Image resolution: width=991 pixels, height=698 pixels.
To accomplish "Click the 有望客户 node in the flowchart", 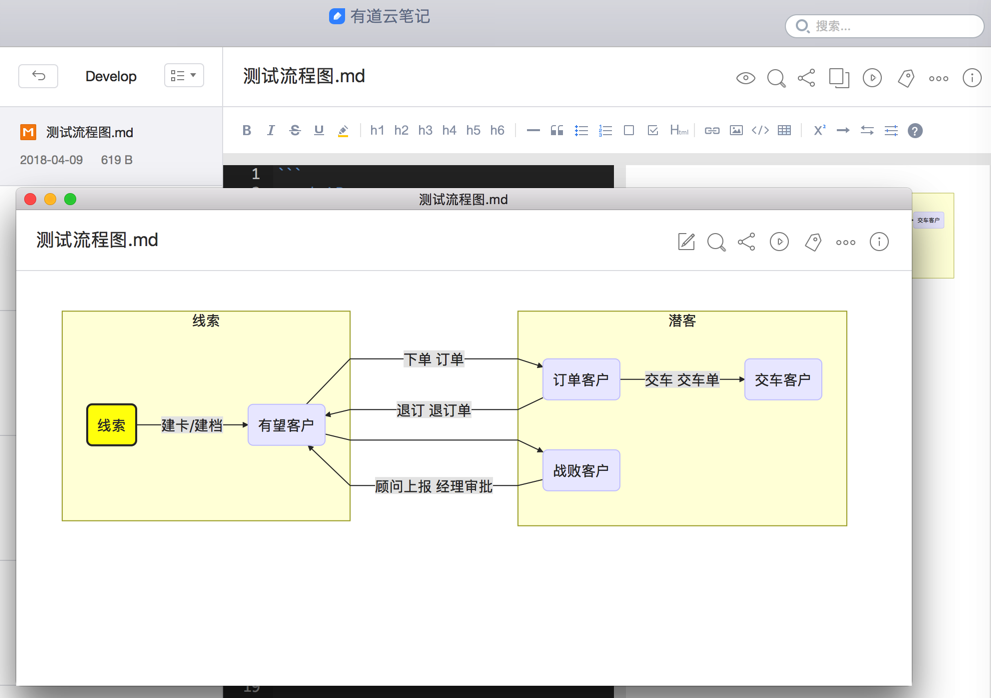I will coord(286,425).
